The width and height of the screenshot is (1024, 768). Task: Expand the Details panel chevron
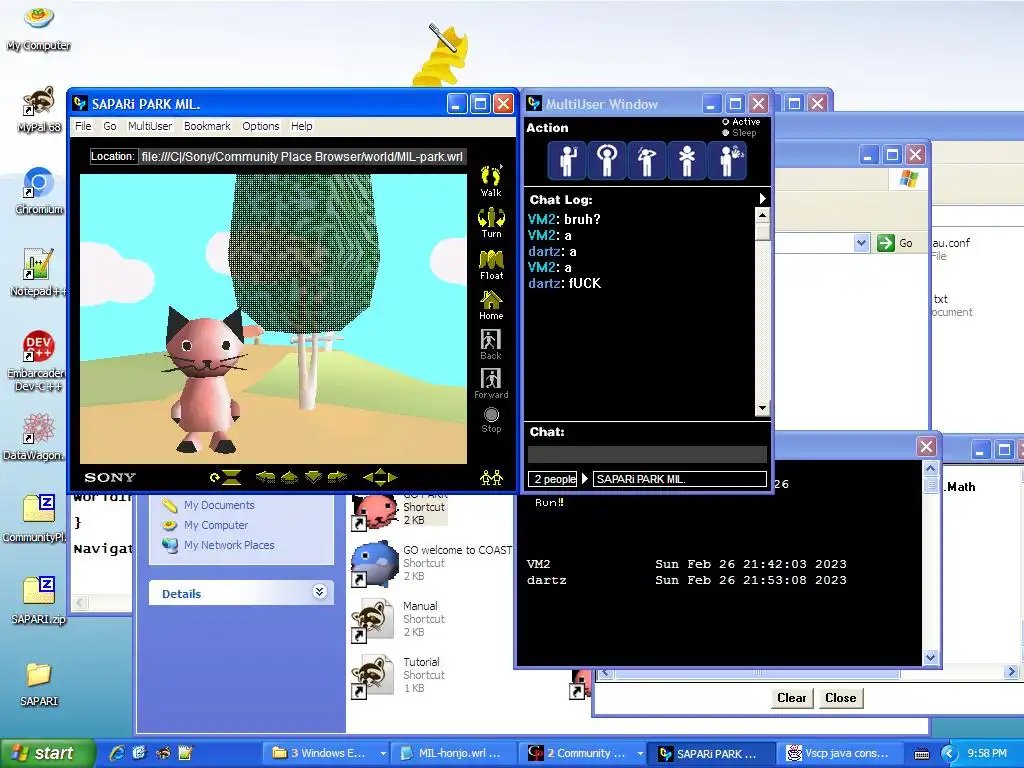click(319, 592)
